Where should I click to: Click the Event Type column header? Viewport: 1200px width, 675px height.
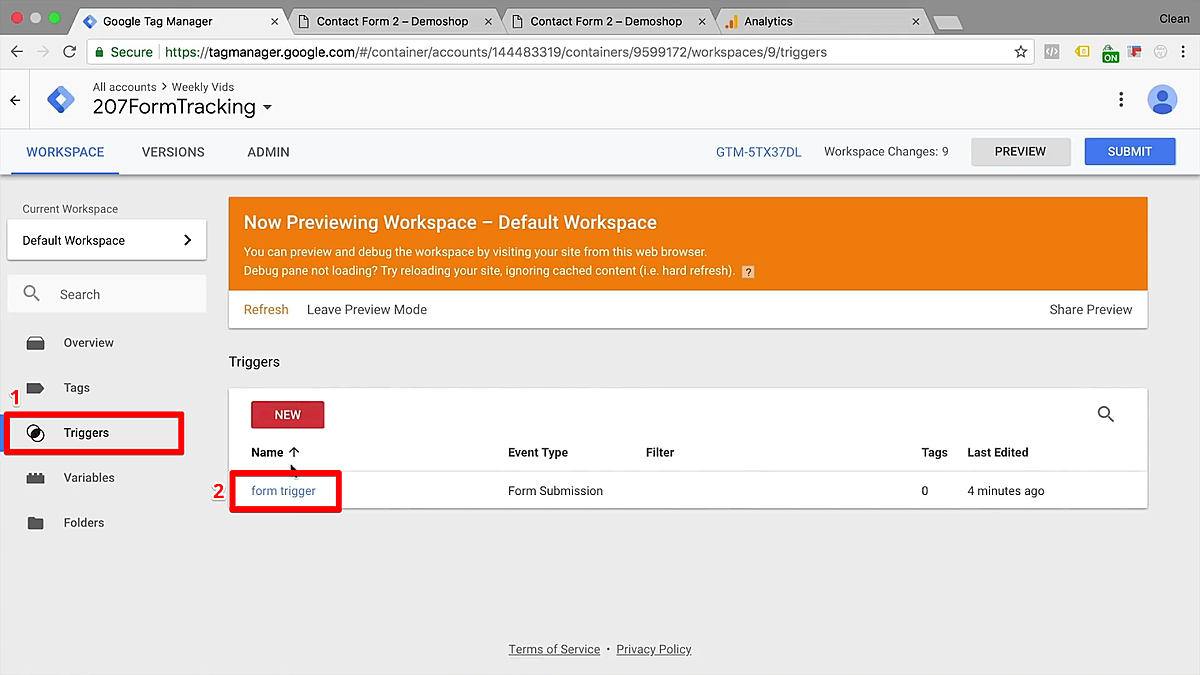click(x=538, y=452)
